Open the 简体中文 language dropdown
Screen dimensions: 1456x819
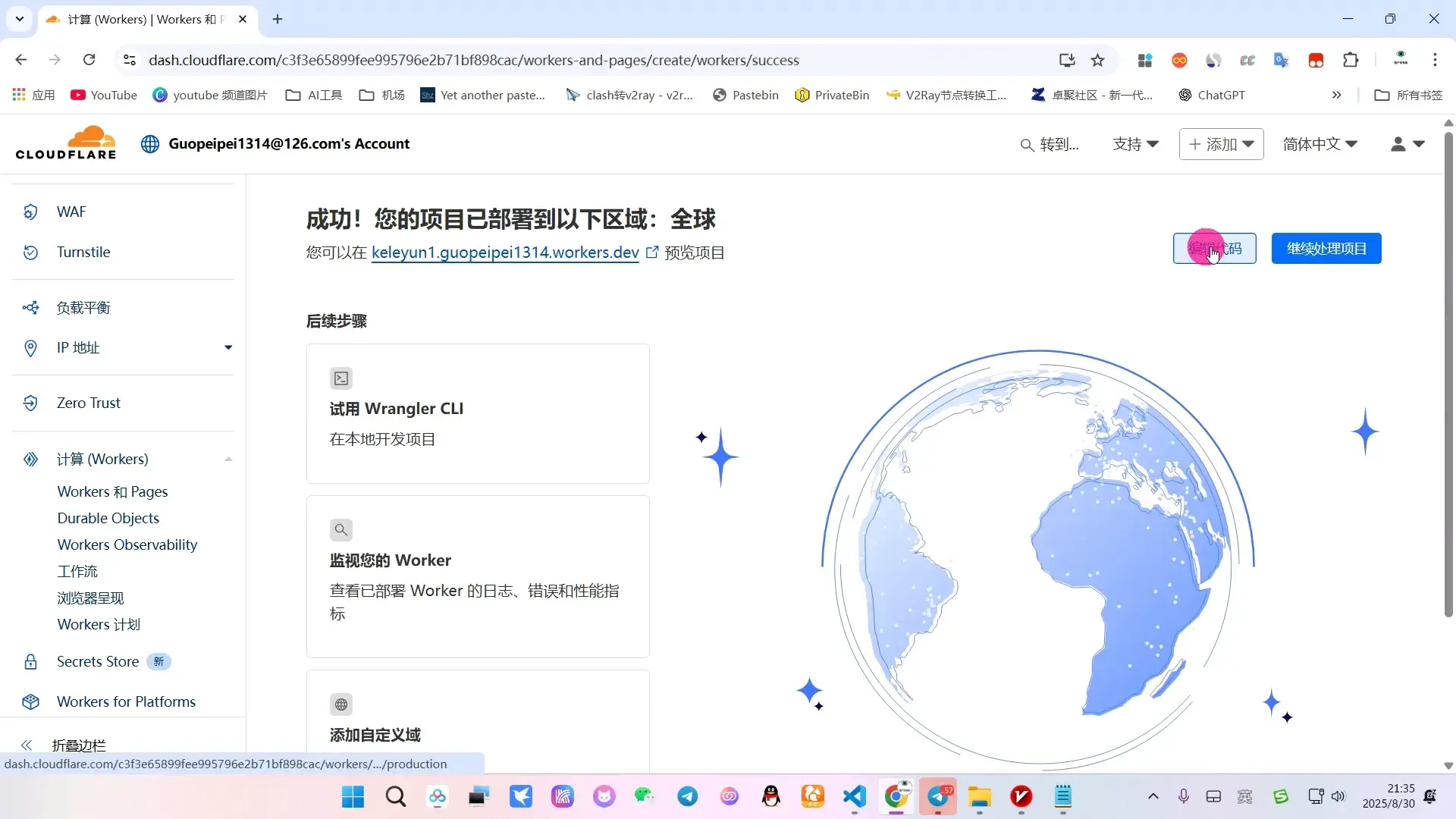[x=1319, y=144]
